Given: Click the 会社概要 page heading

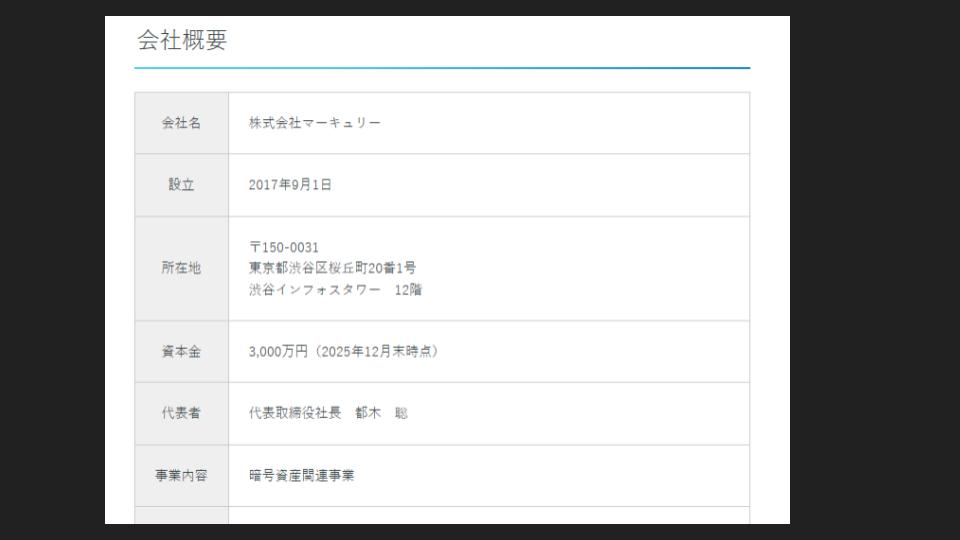Looking at the screenshot, I should (181, 40).
